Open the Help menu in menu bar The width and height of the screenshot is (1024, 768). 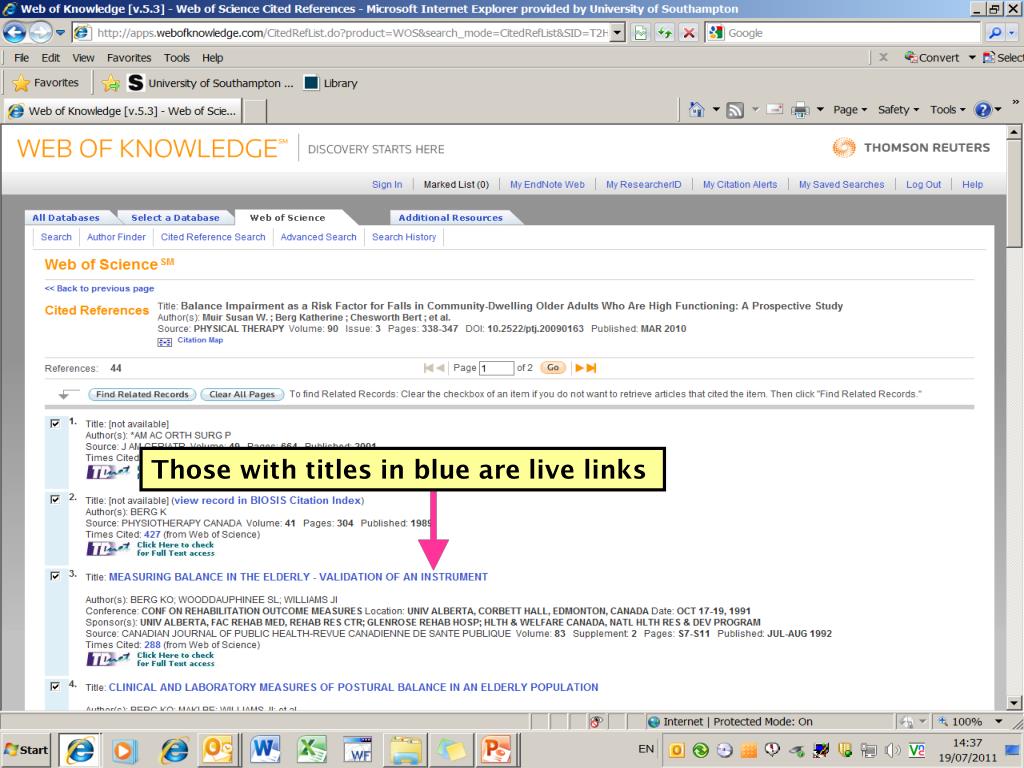[x=212, y=57]
